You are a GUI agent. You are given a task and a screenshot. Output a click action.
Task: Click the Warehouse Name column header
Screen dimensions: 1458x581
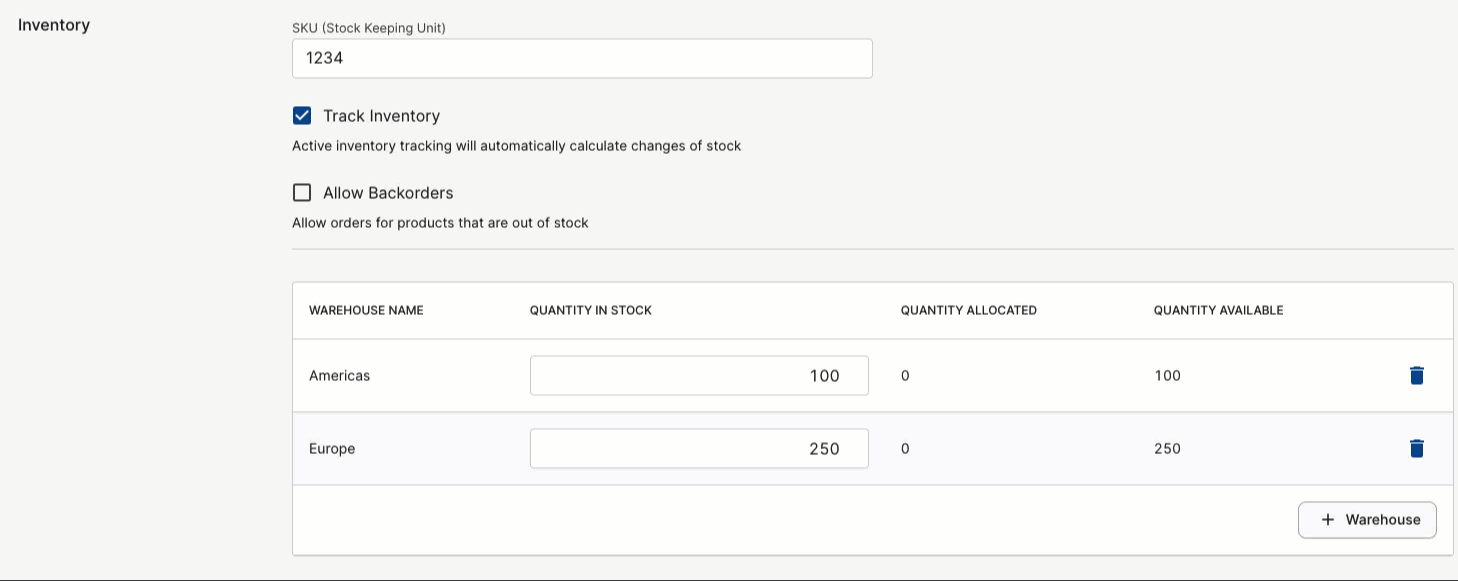(x=366, y=311)
